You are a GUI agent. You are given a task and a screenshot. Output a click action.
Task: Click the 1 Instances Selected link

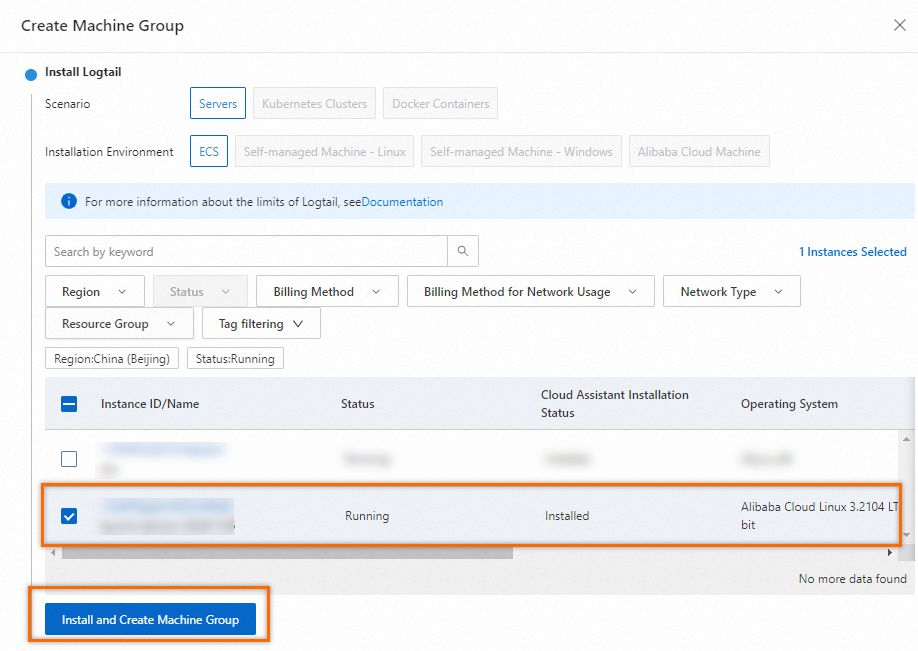852,252
